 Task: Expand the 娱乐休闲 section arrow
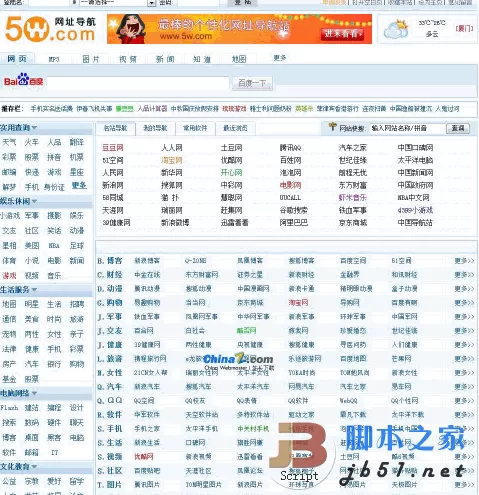[x=34, y=201]
